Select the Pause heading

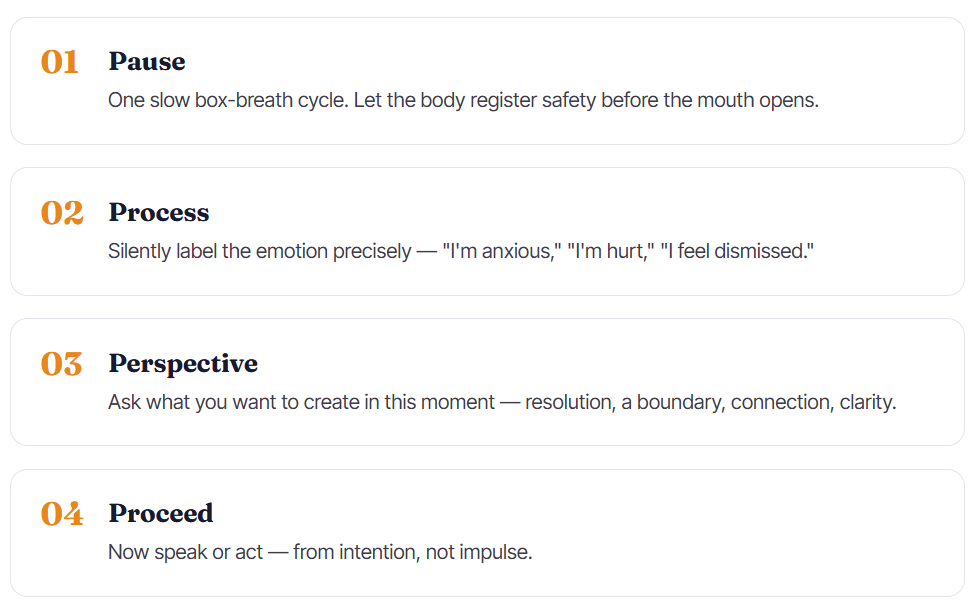(x=147, y=61)
